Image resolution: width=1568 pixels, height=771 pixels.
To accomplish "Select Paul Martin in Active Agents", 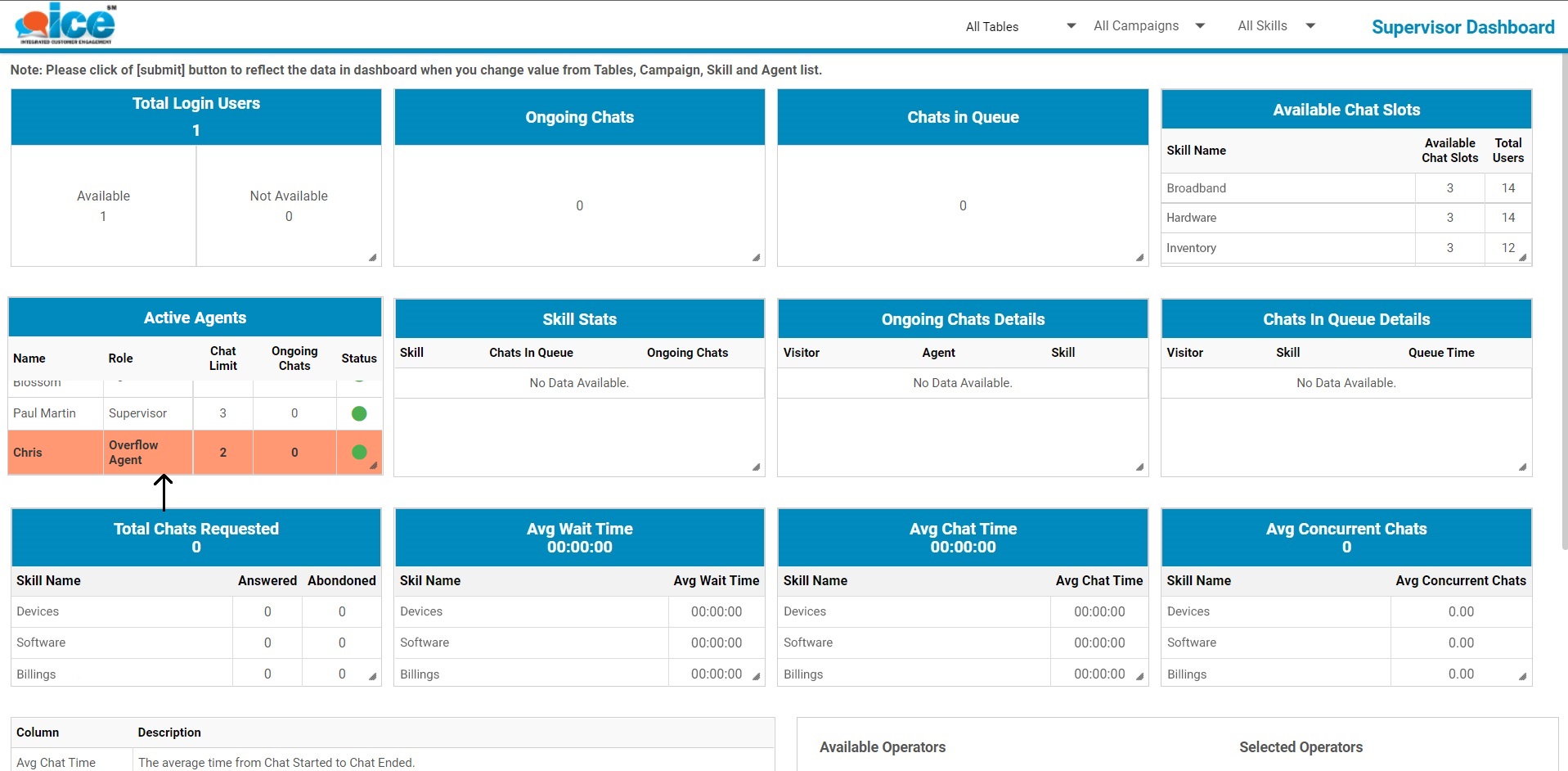I will click(45, 413).
